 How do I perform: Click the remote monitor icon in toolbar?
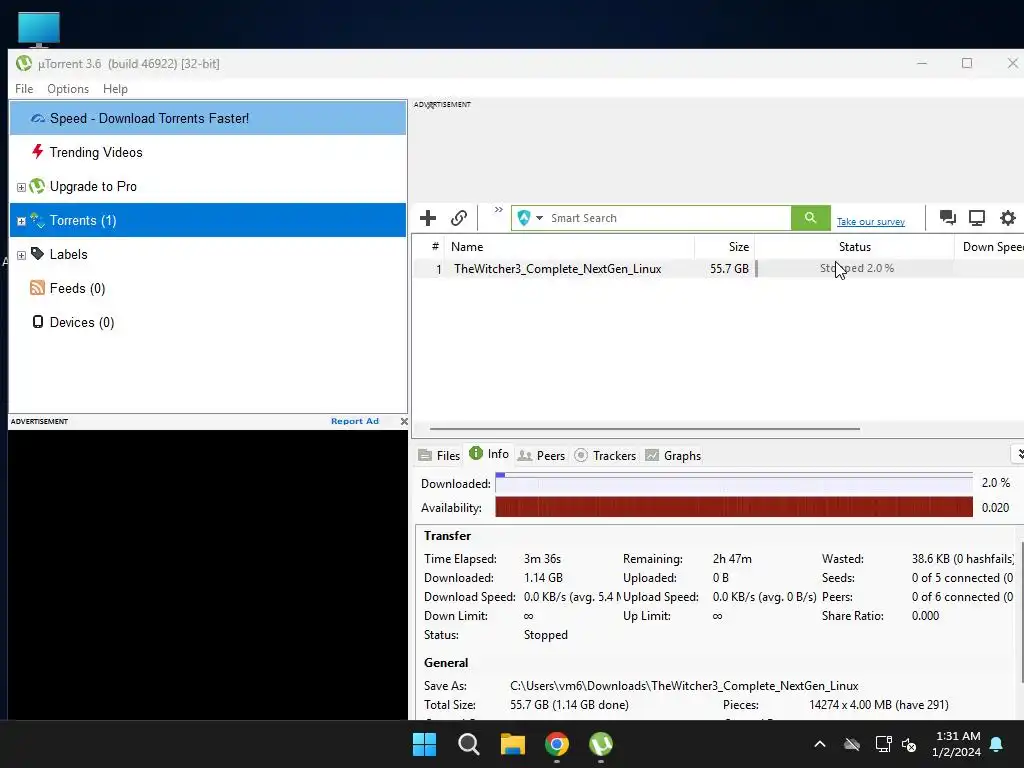pyautogui.click(x=977, y=217)
